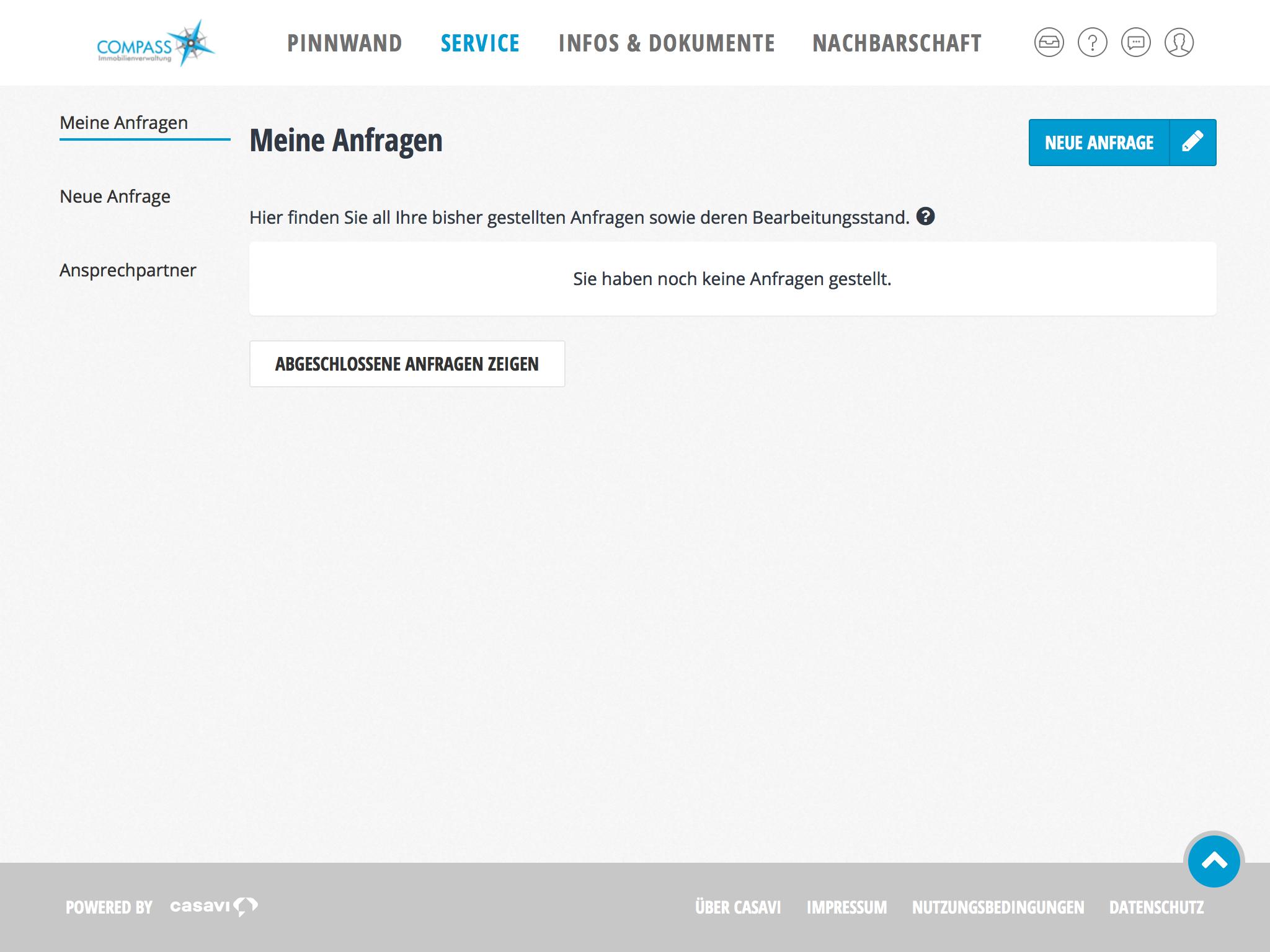The image size is (1270, 952).
Task: Go to the Pinnwand tab
Action: (x=344, y=43)
